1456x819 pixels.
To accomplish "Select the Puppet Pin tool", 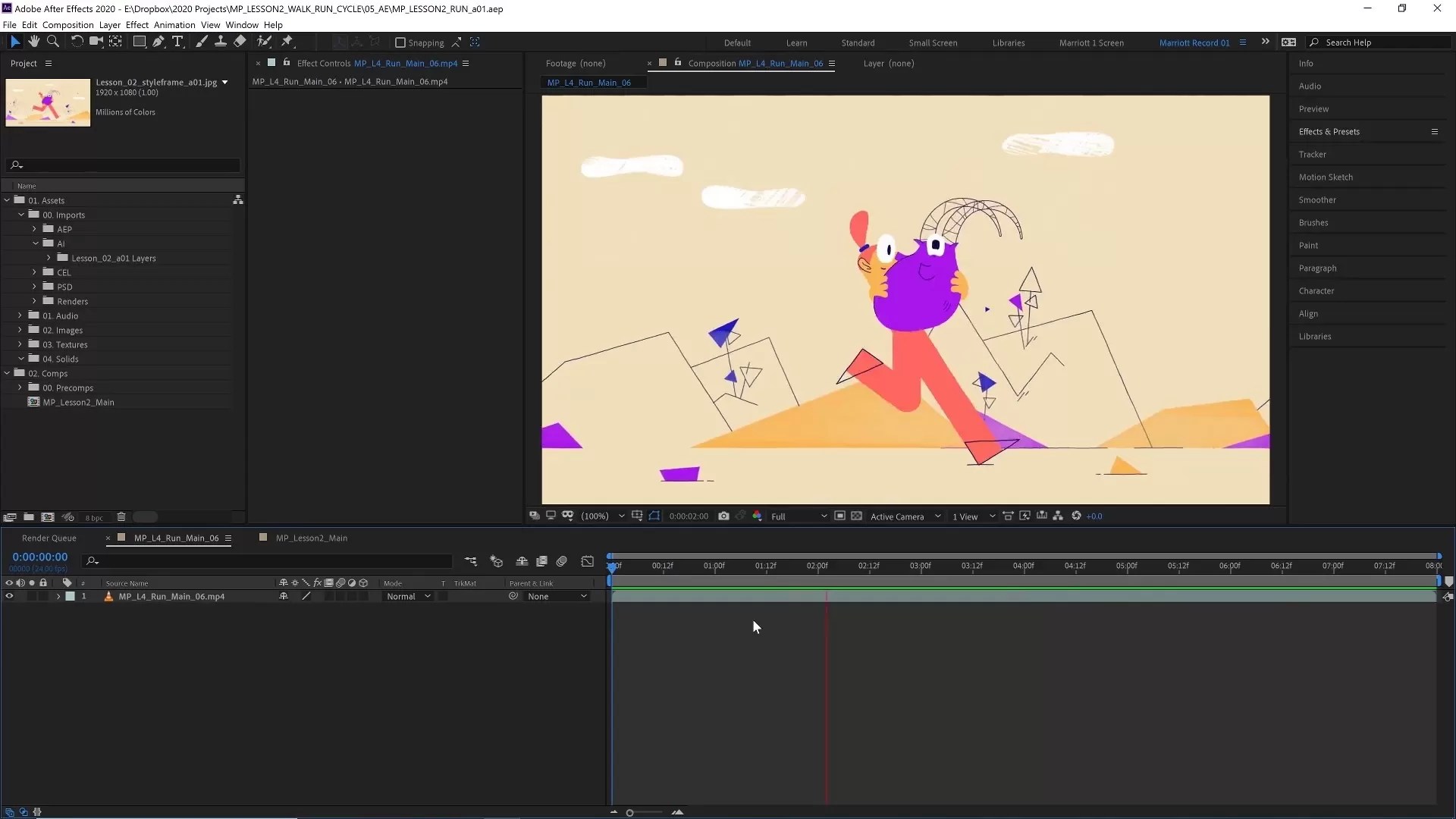I will point(287,42).
